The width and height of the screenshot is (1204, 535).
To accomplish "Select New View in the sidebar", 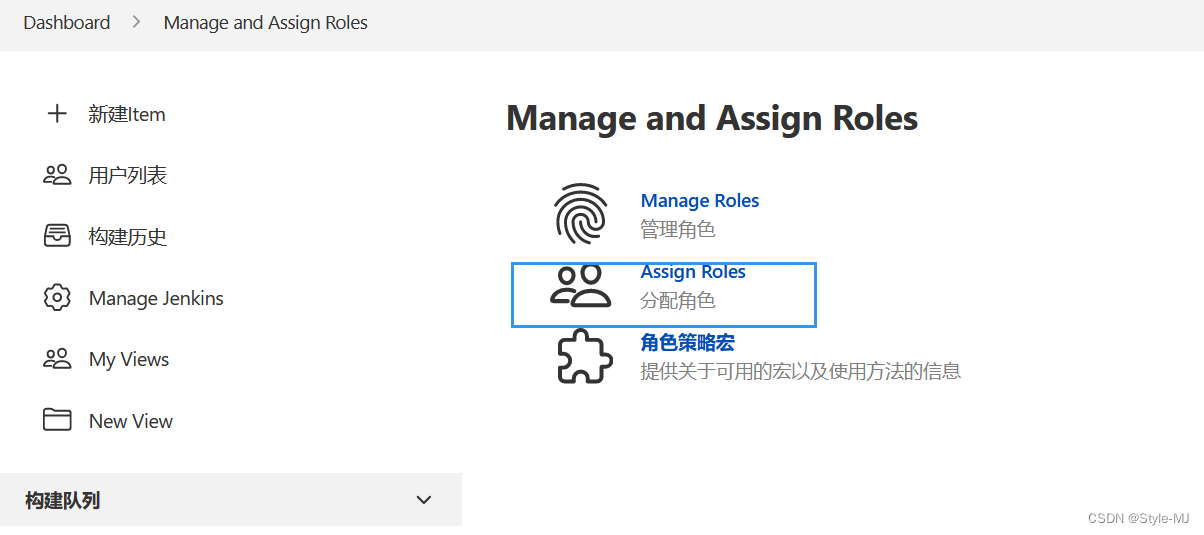I will pos(131,421).
